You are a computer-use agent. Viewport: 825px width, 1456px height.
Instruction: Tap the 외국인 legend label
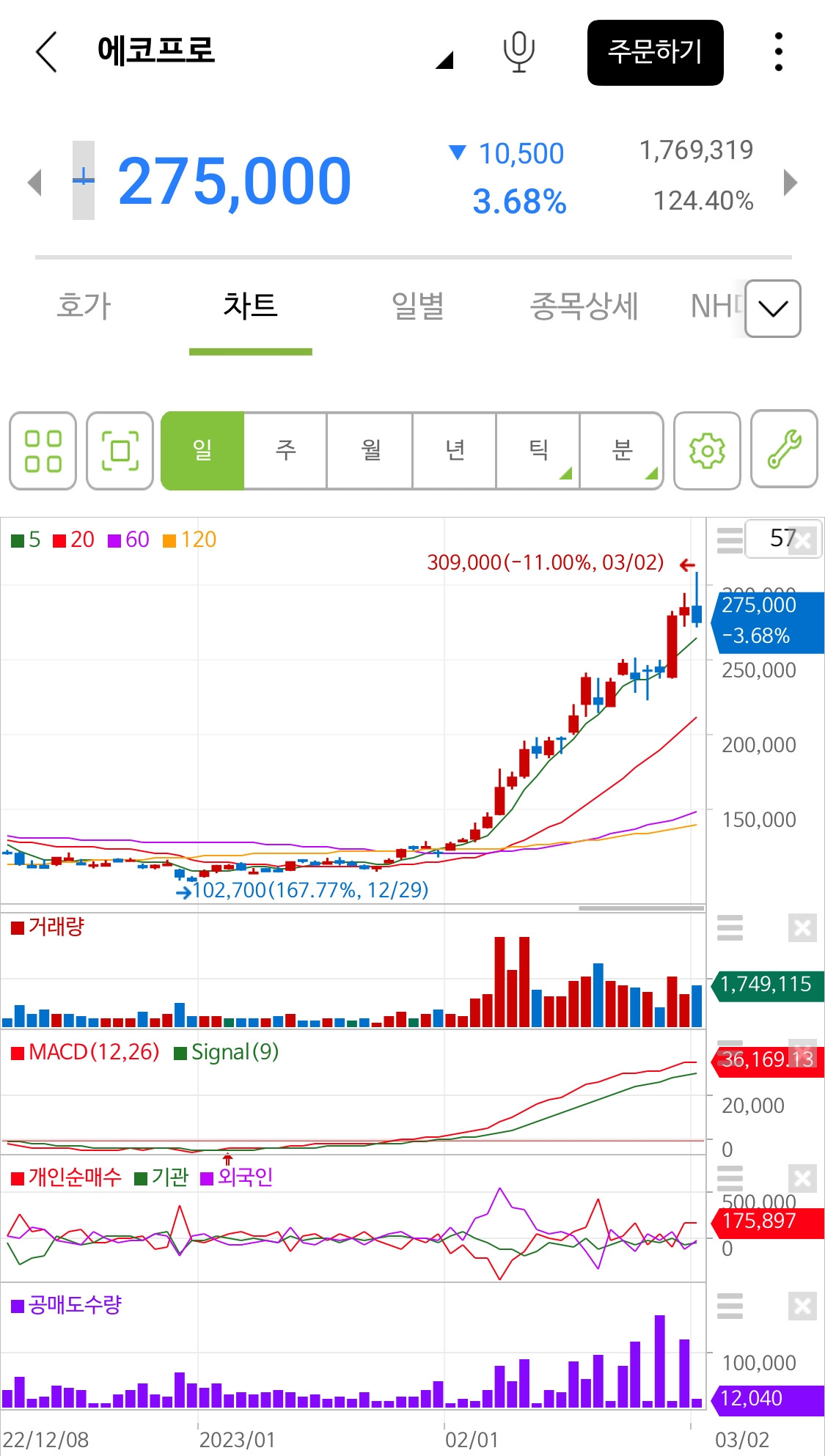pos(237,1177)
